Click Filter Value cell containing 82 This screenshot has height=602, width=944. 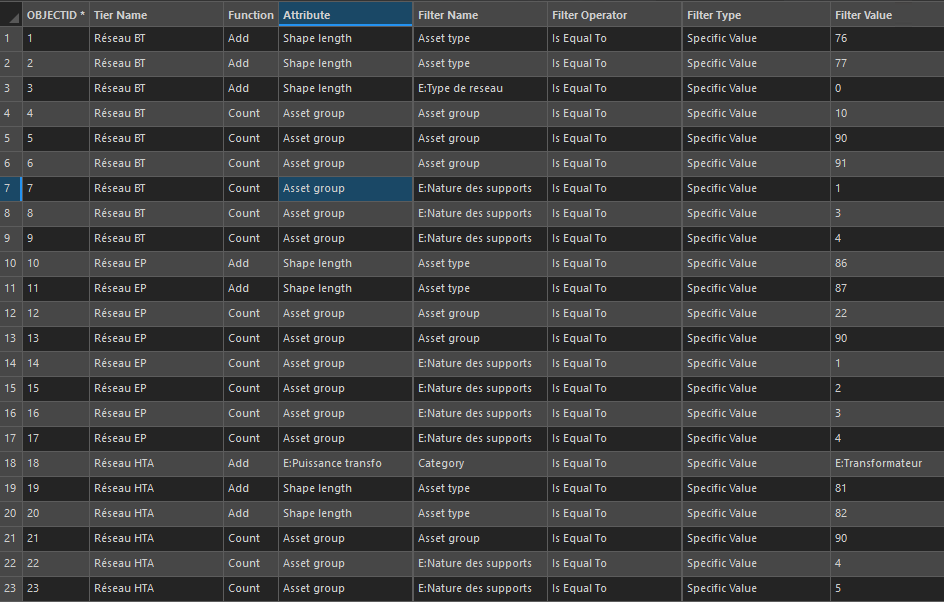pyautogui.click(x=887, y=514)
